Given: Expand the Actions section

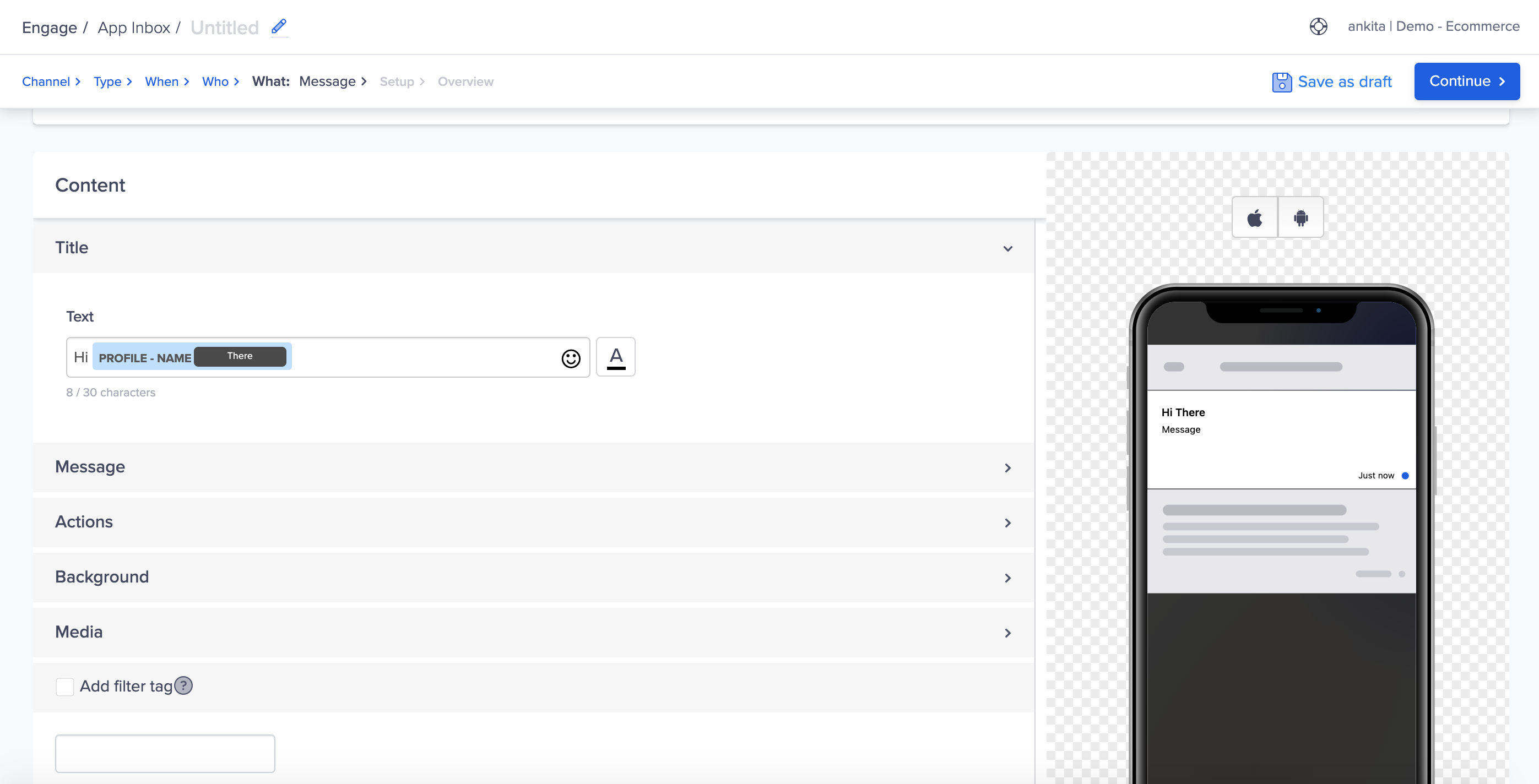Looking at the screenshot, I should (1007, 522).
